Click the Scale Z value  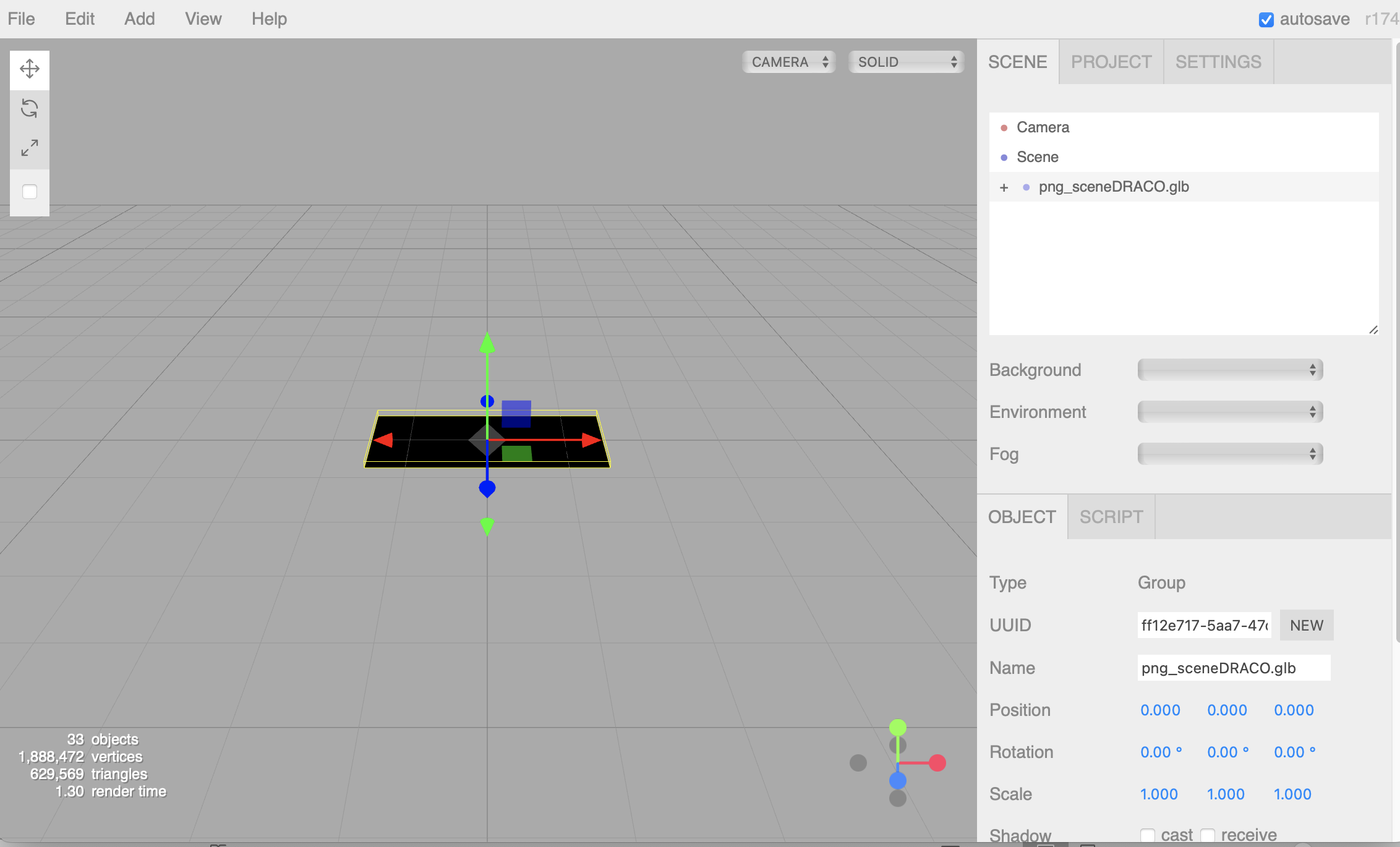click(x=1293, y=794)
